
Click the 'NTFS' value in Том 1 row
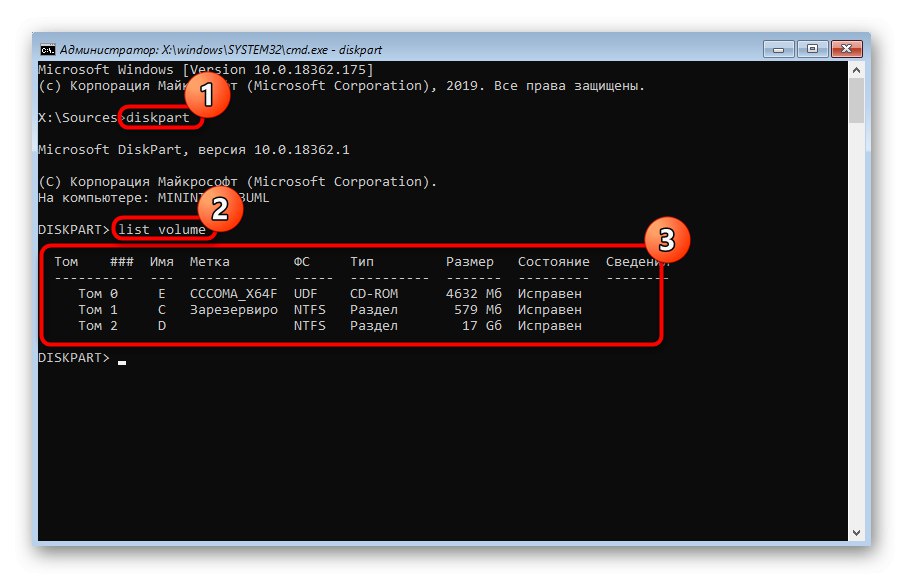pos(309,310)
